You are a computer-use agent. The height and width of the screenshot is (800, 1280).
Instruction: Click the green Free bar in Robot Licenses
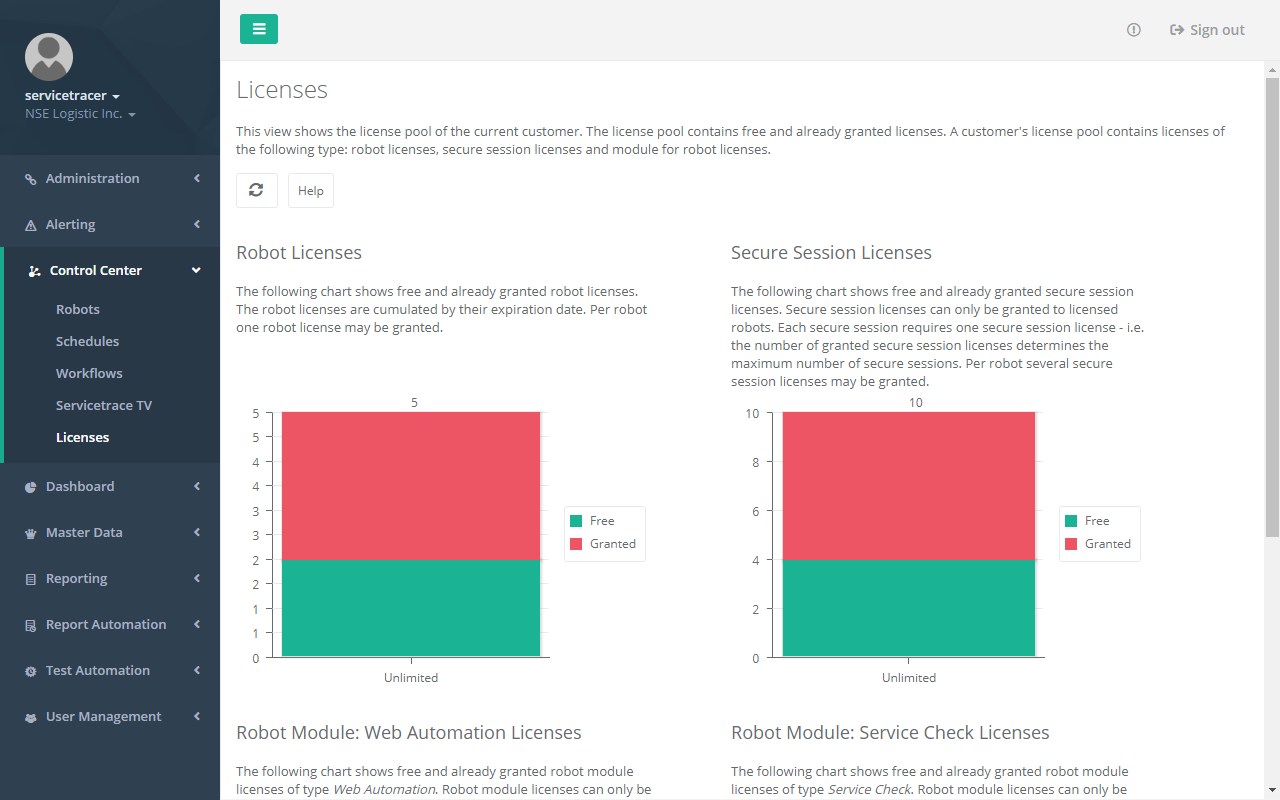coord(411,608)
